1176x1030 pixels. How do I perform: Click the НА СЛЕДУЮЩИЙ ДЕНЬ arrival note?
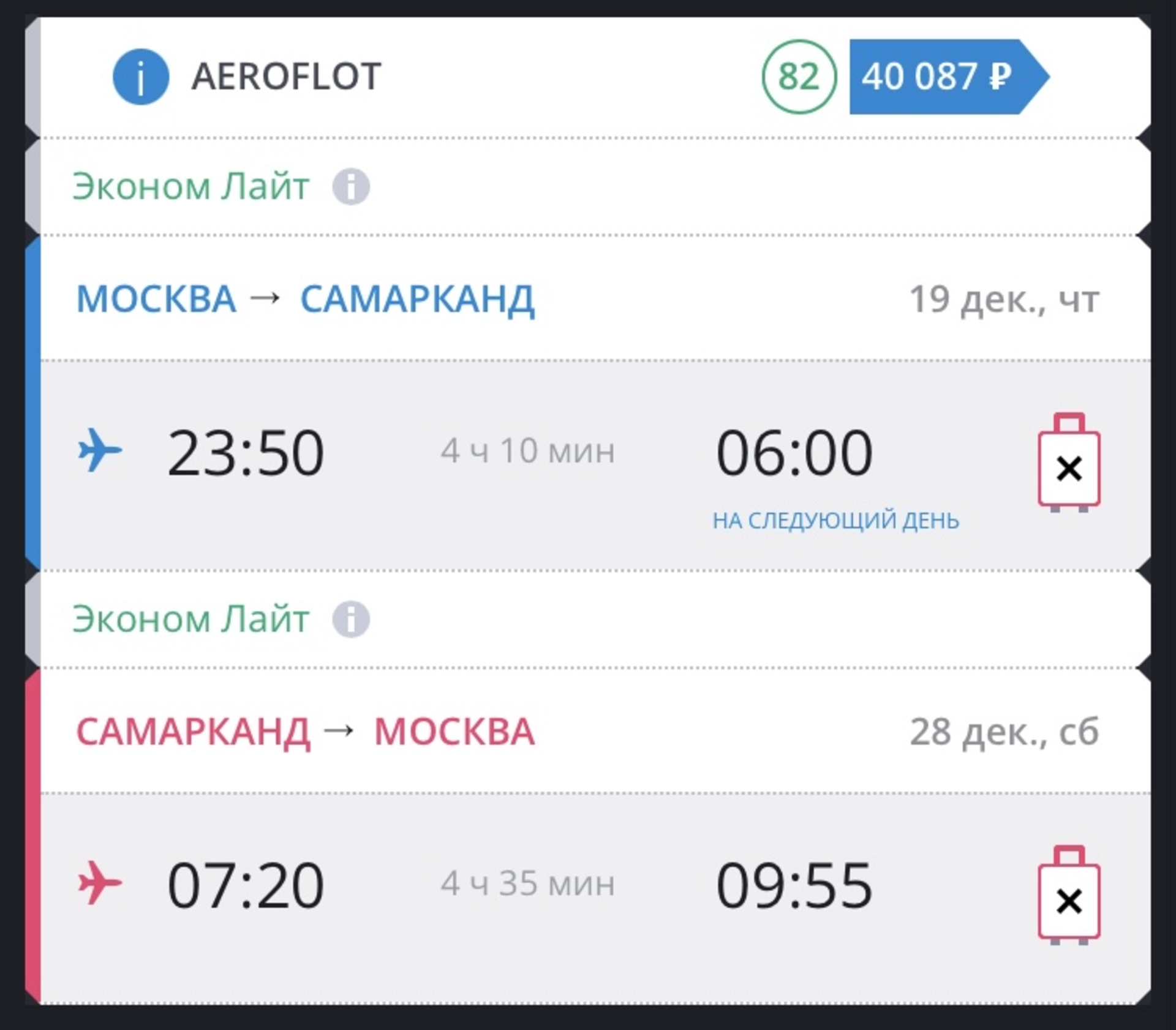pyautogui.click(x=835, y=521)
